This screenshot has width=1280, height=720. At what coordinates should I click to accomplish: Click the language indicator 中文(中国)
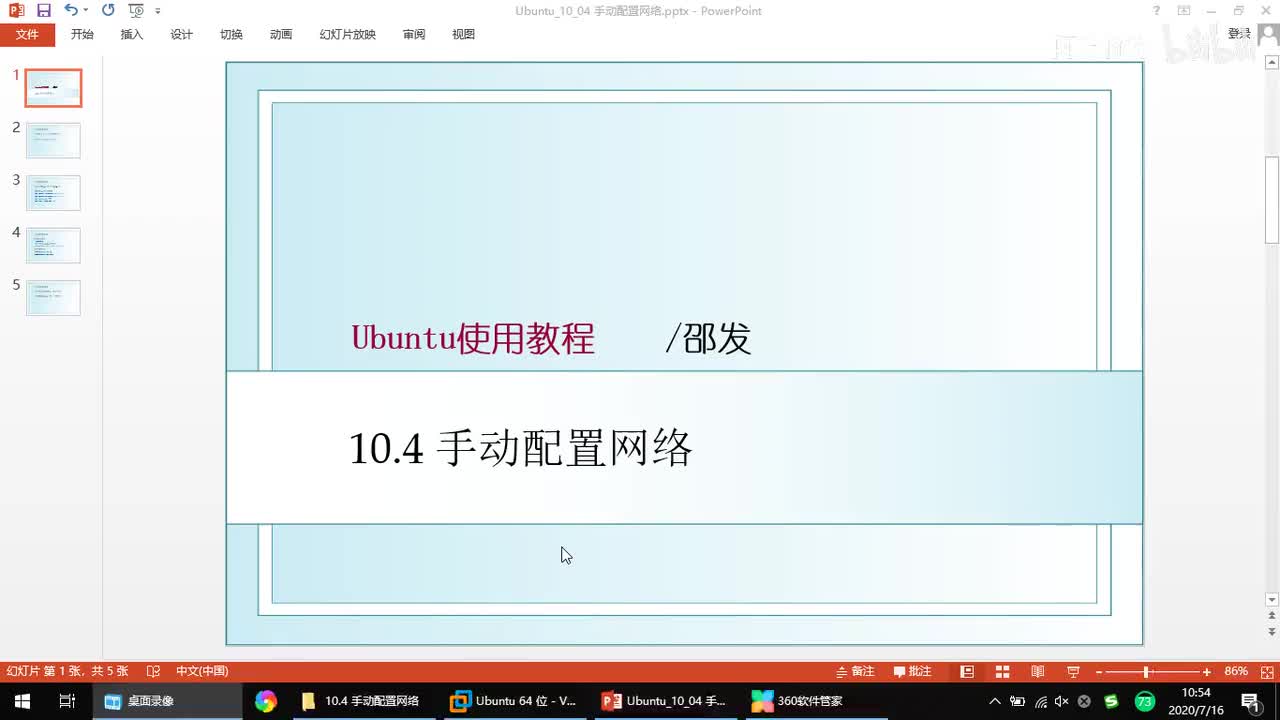pyautogui.click(x=202, y=671)
